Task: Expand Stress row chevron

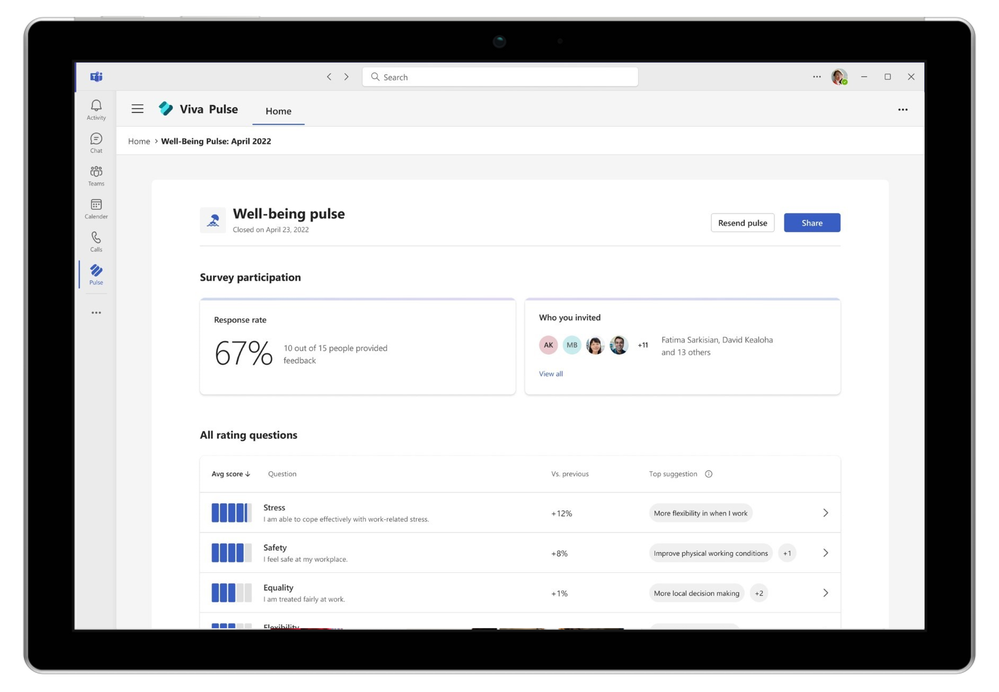Action: pos(826,513)
